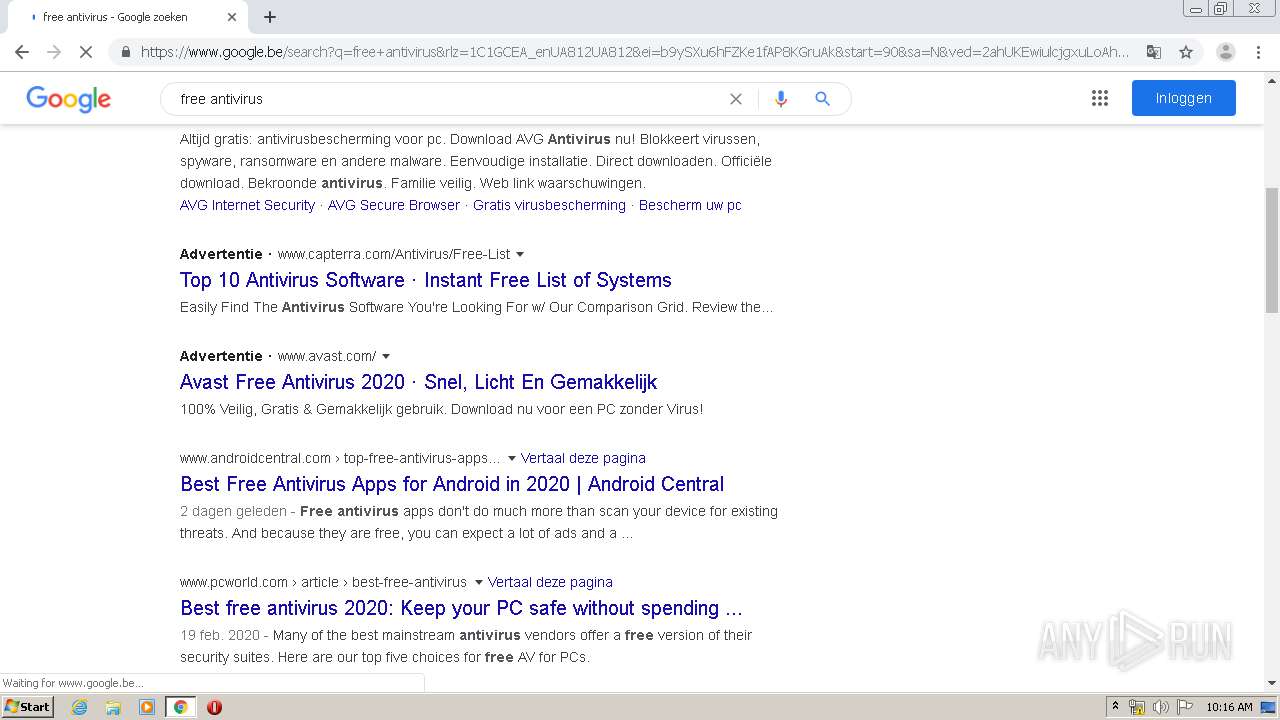1280x720 pixels.
Task: Click the www.avast.com ad URL text
Action: [327, 356]
